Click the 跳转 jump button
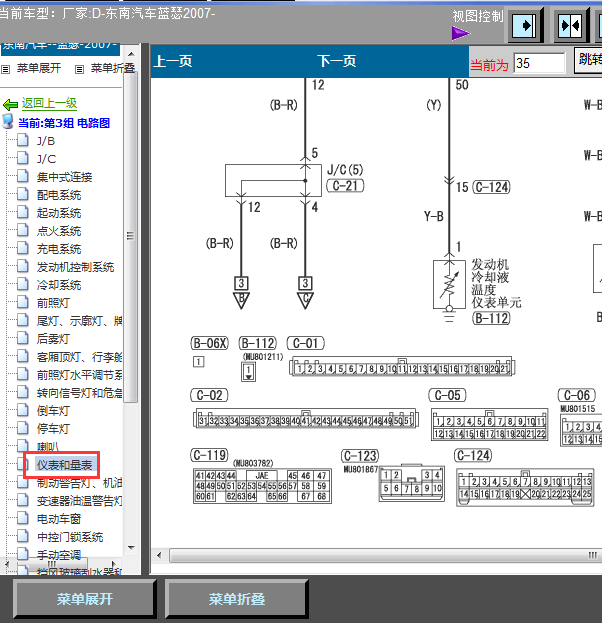The image size is (602, 623). [588, 61]
